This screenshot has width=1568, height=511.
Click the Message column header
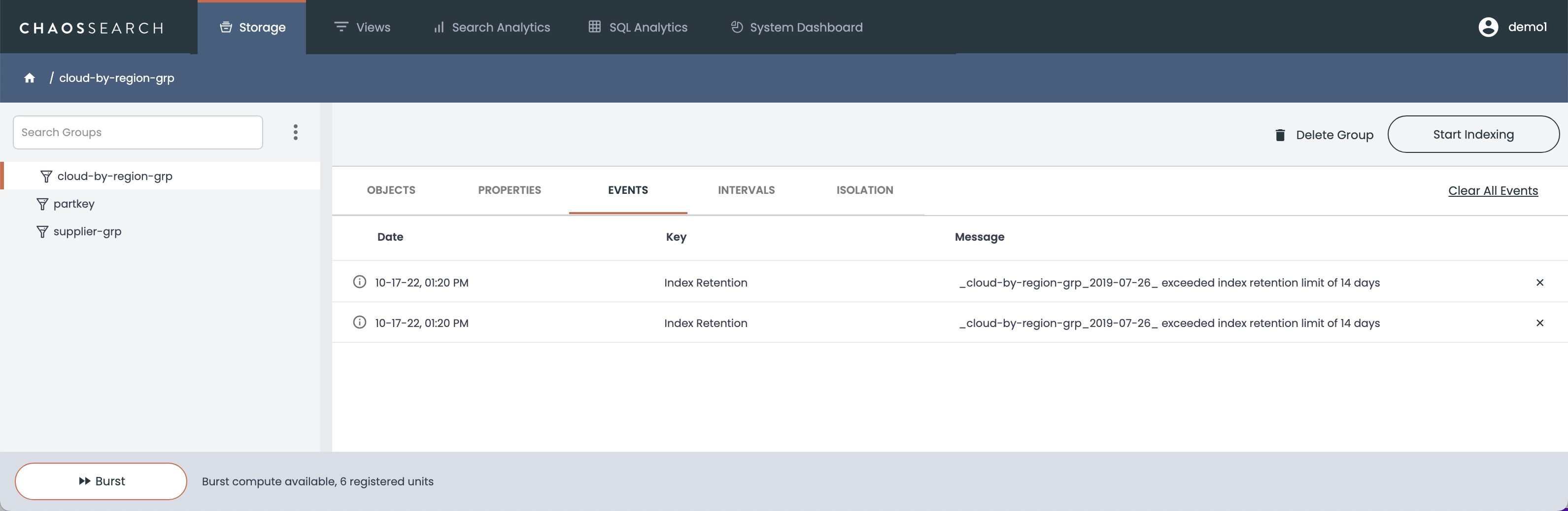click(980, 237)
